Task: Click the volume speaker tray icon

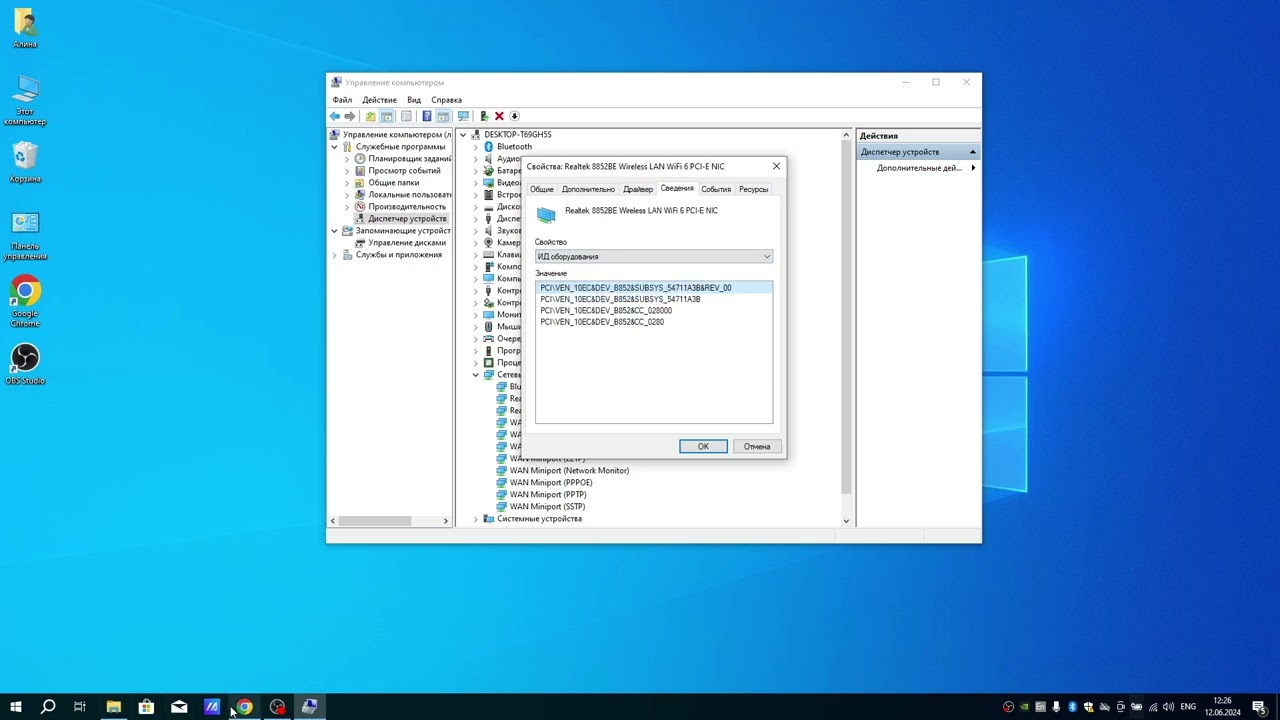Action: click(x=1168, y=707)
